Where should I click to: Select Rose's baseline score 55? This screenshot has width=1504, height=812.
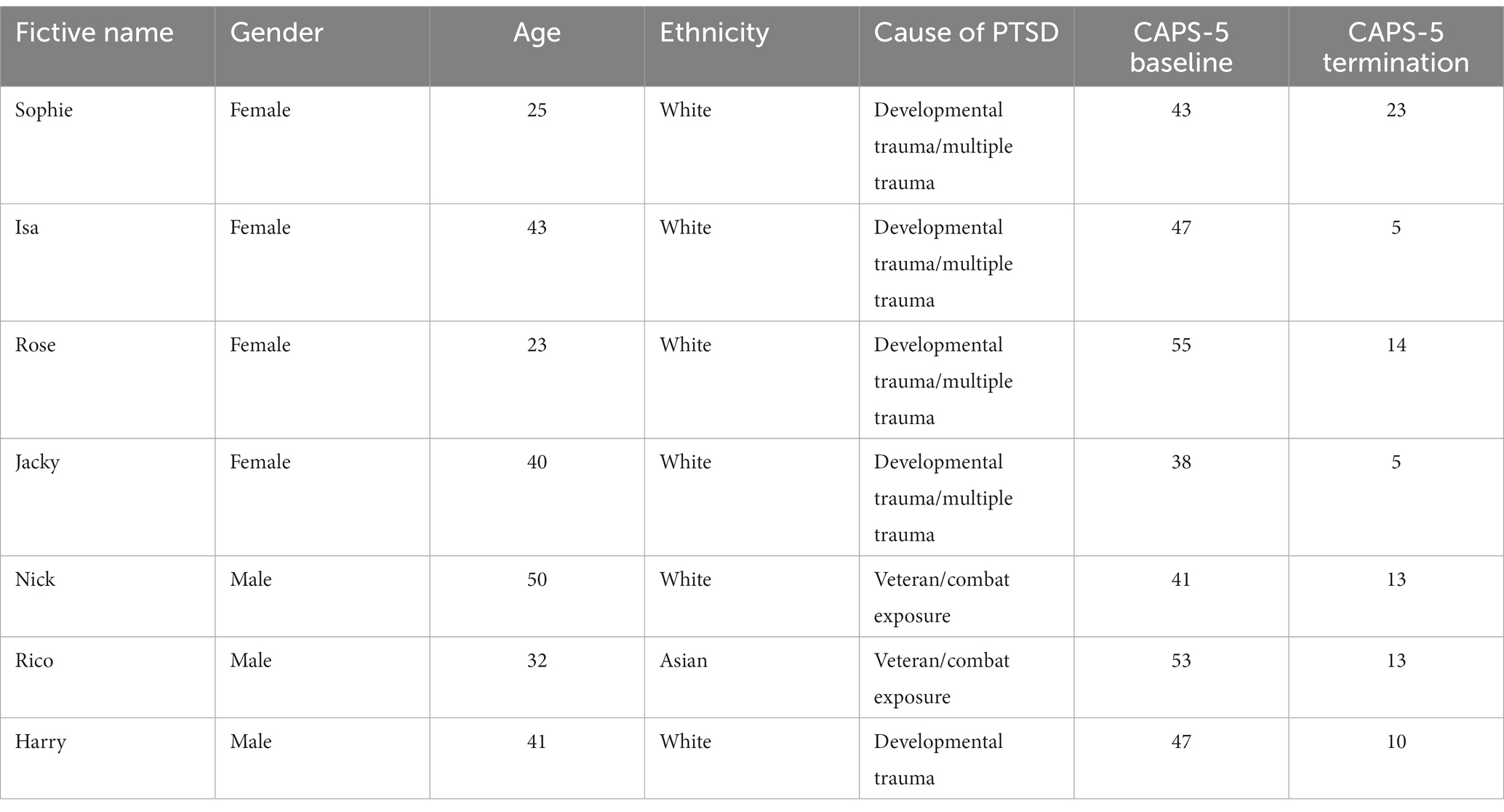tap(1181, 345)
